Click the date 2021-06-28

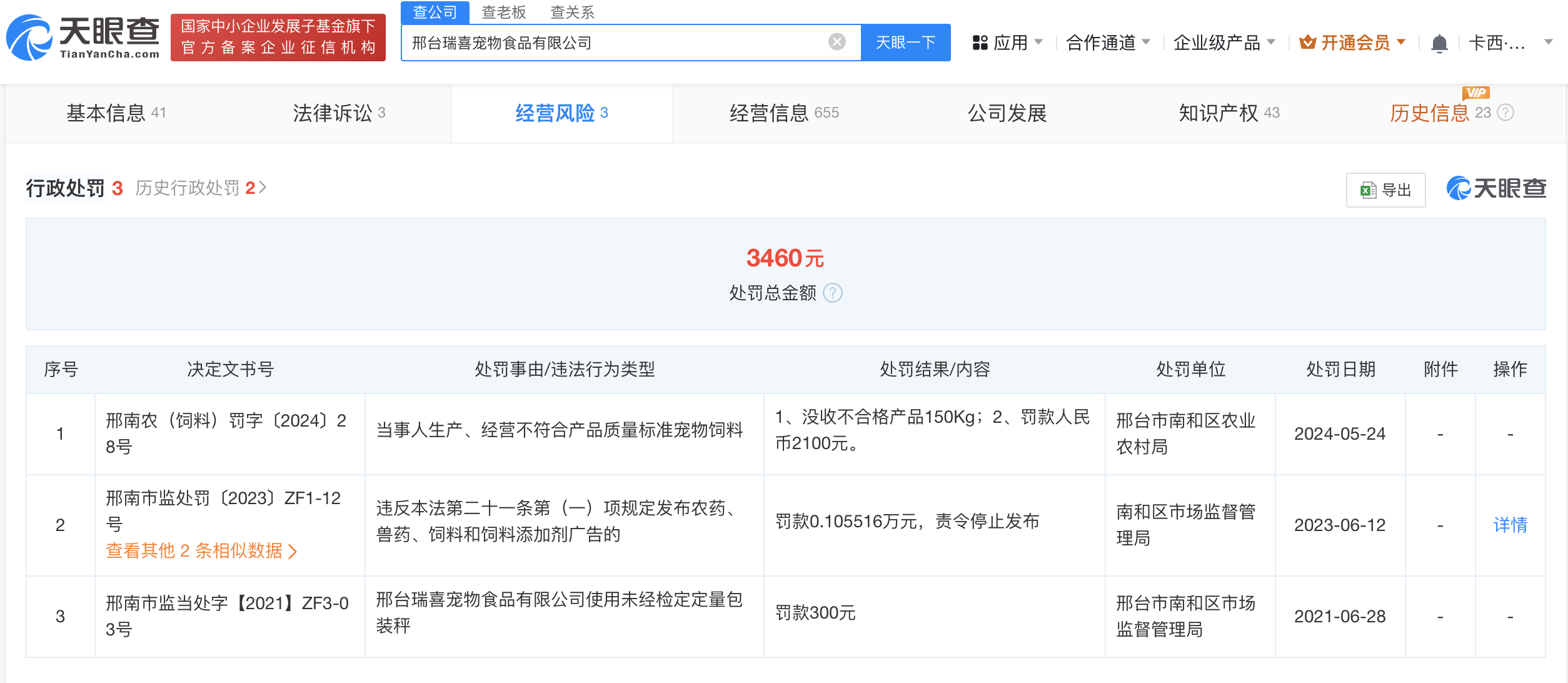(1340, 616)
